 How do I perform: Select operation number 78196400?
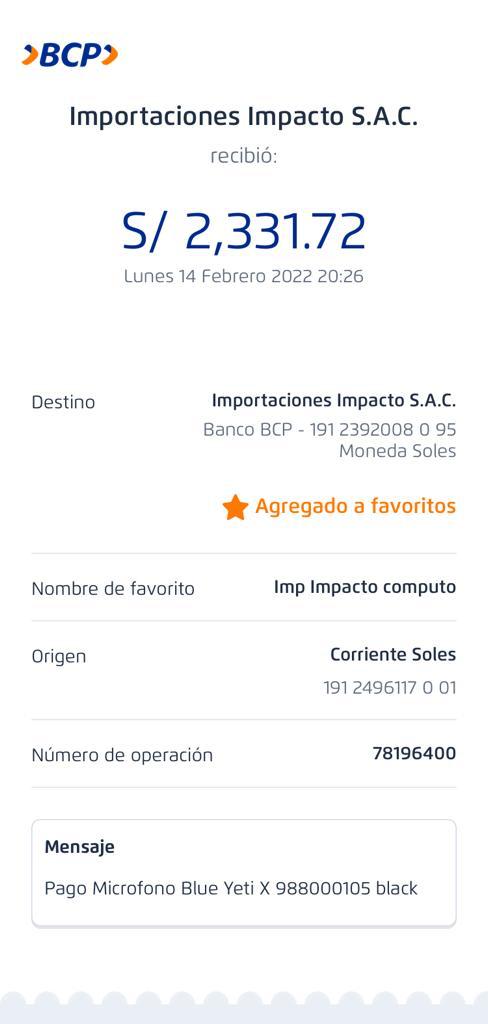(414, 754)
